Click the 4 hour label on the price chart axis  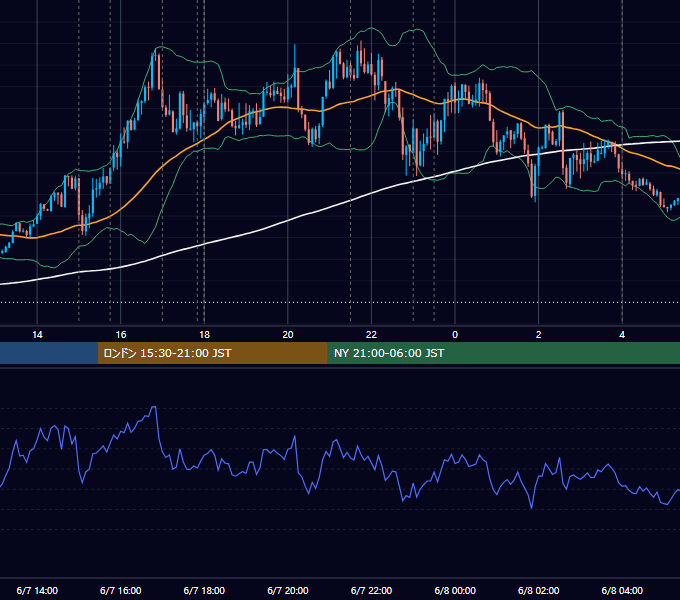click(x=622, y=335)
